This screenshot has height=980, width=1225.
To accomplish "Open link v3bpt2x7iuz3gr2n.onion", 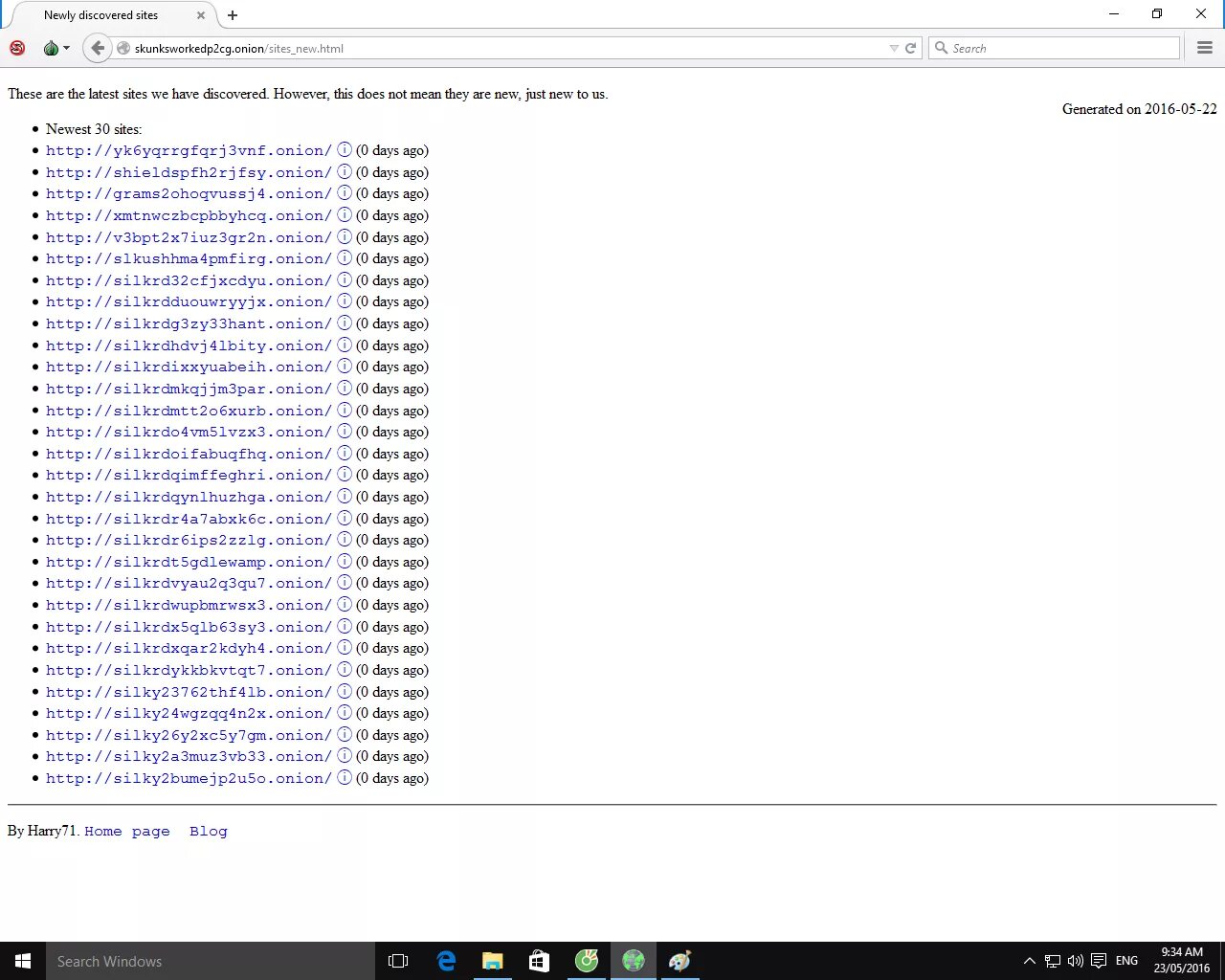I will point(189,237).
